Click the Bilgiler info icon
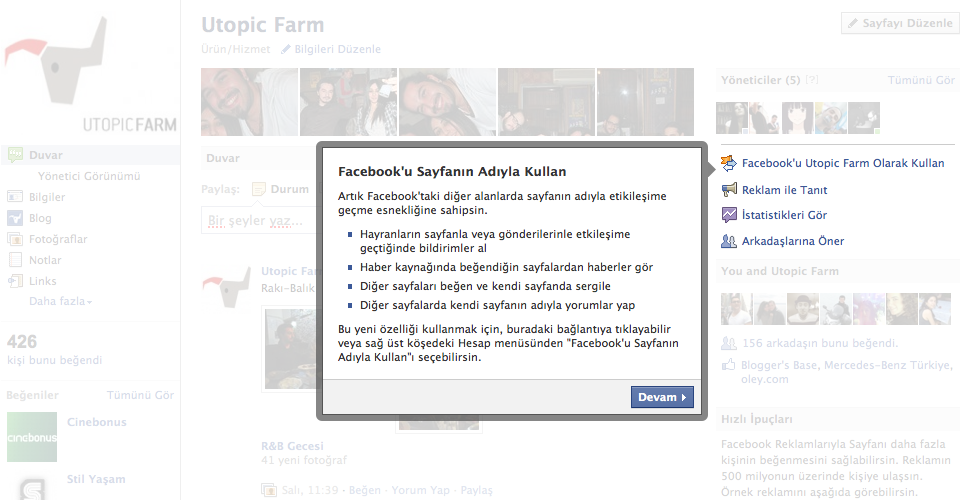Viewport: 980px width, 500px height. pos(14,197)
